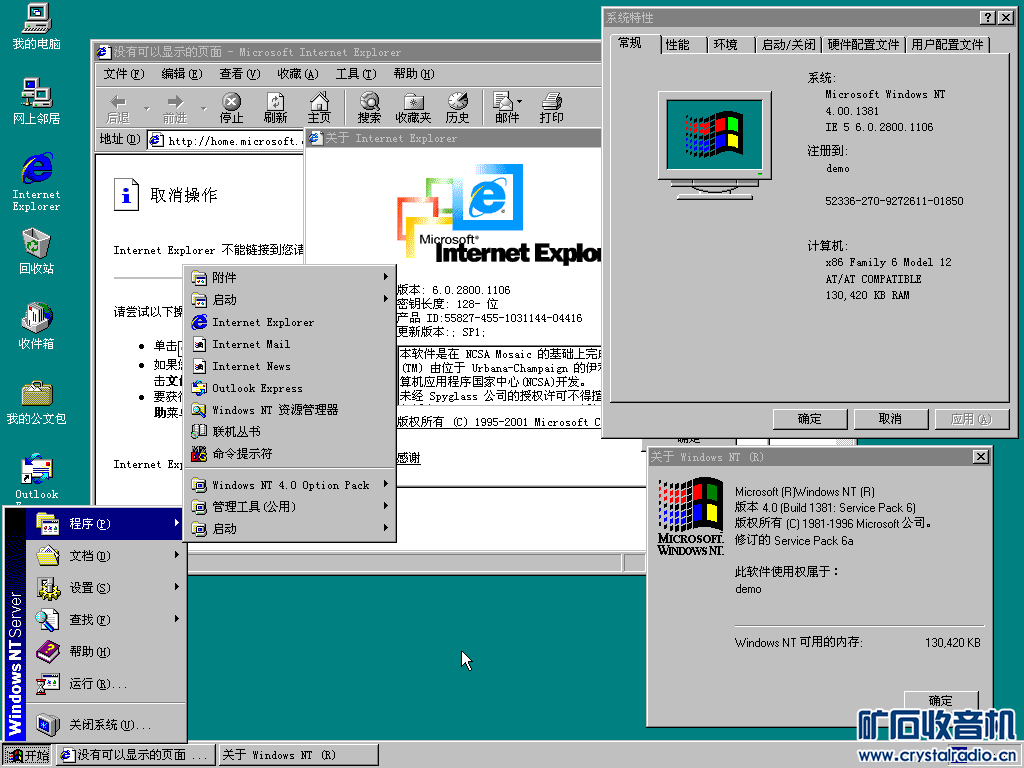Open Windows NT 资源管理器
Image resolution: width=1024 pixels, height=768 pixels.
[x=291, y=410]
